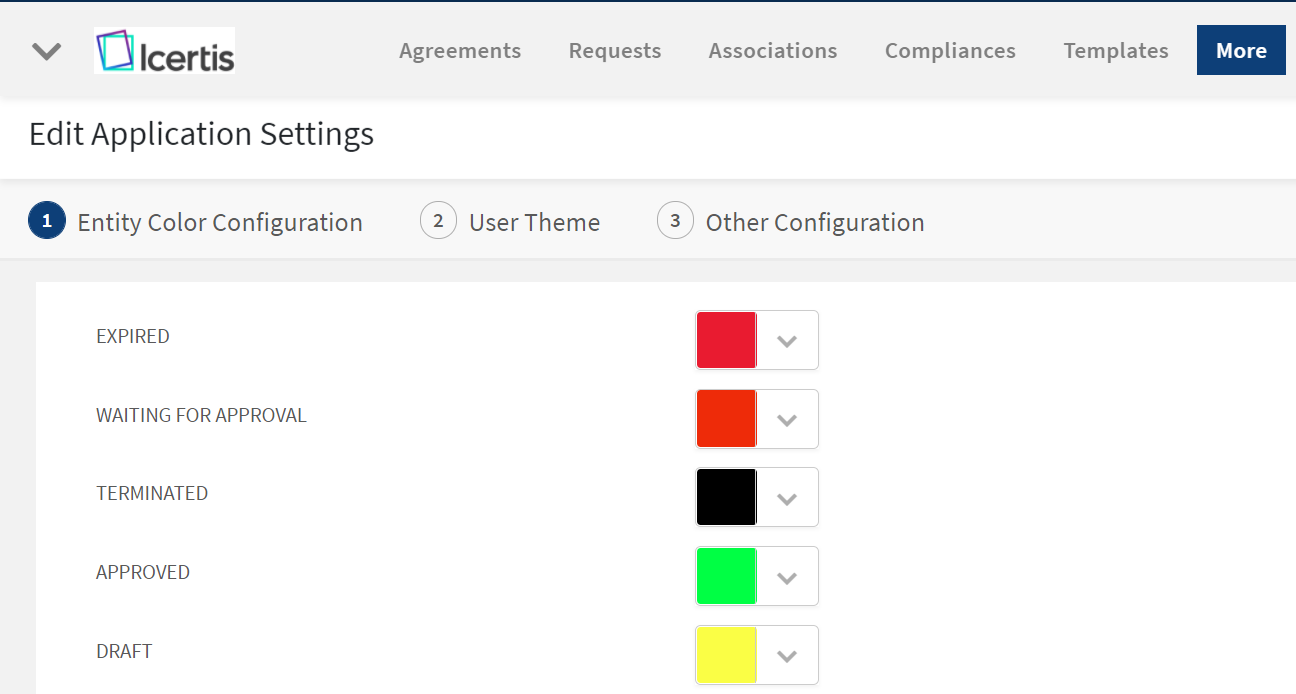Select step 1 circle icon

coord(47,221)
